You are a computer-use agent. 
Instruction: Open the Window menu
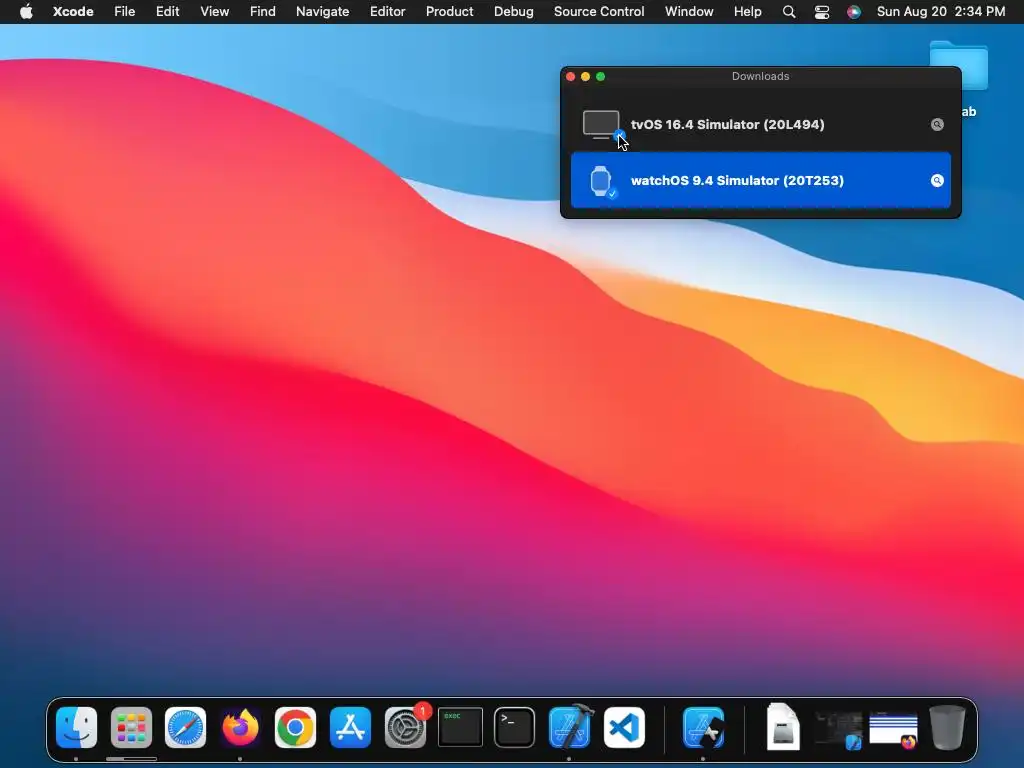(689, 12)
